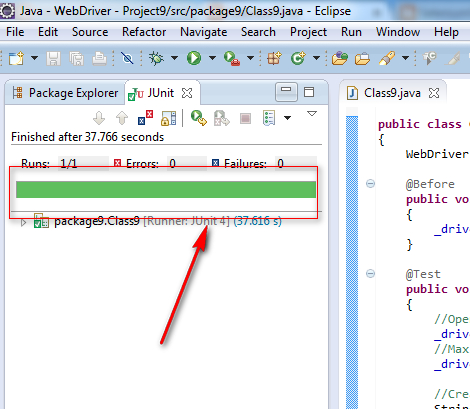Open the Navigate menu
Screen dimensions: 470x409
point(204,32)
